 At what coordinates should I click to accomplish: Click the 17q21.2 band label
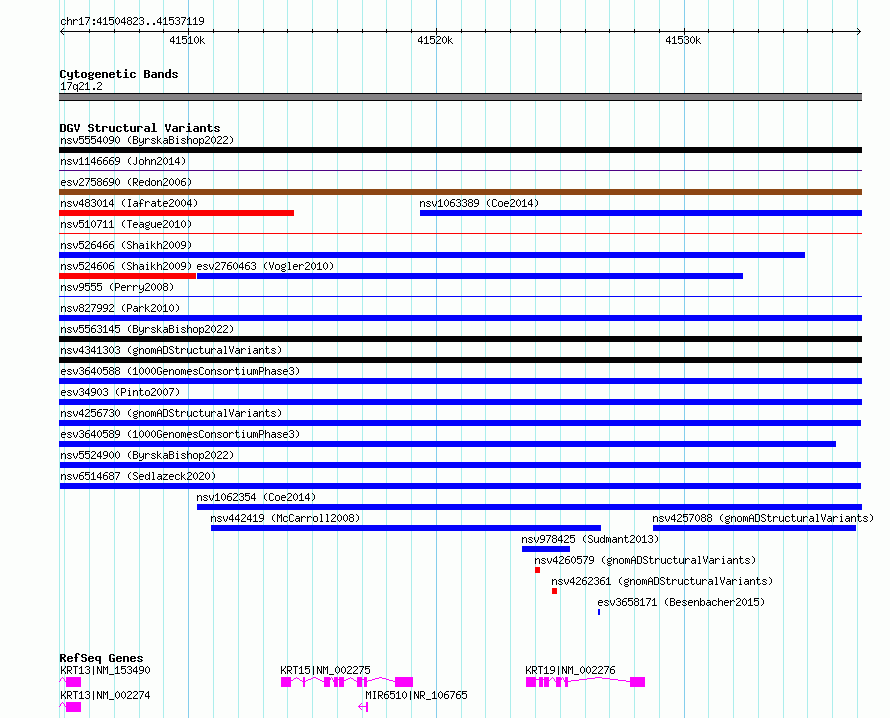81,86
